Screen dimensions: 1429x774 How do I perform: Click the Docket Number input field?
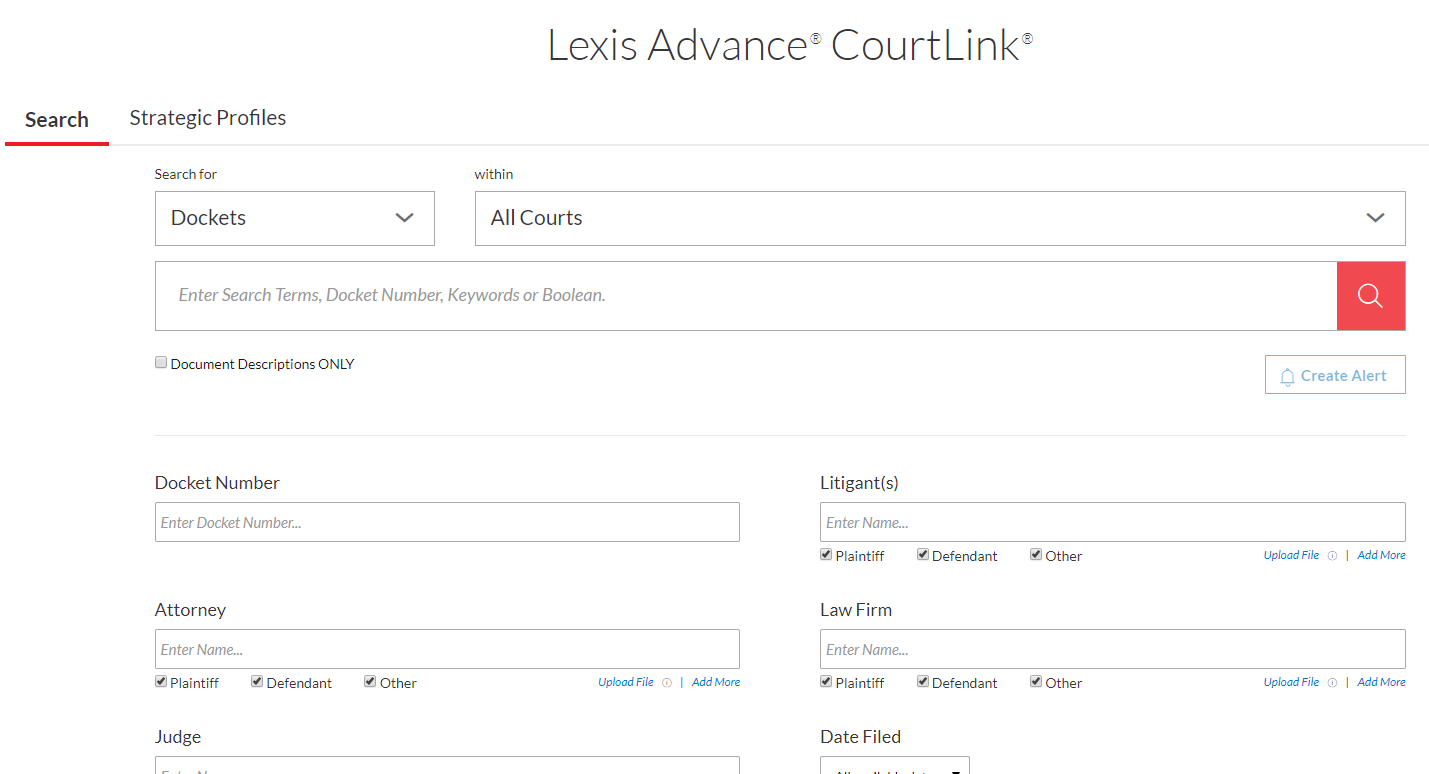click(x=447, y=522)
